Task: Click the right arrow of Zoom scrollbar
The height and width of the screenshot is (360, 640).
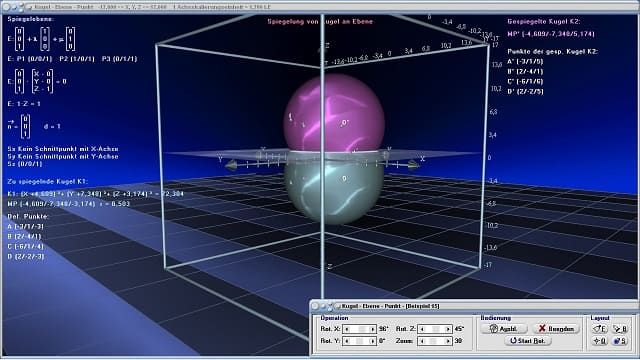Action: click(447, 341)
